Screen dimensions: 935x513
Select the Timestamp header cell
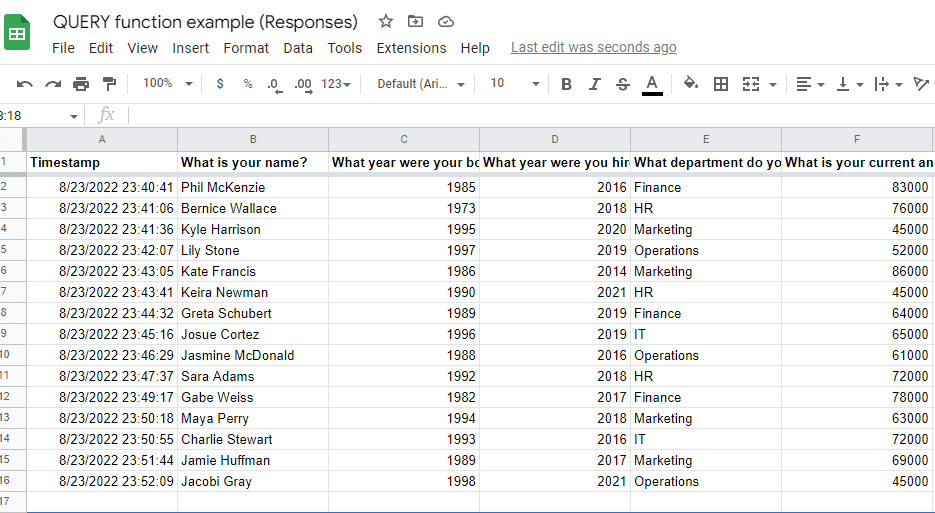tap(102, 162)
